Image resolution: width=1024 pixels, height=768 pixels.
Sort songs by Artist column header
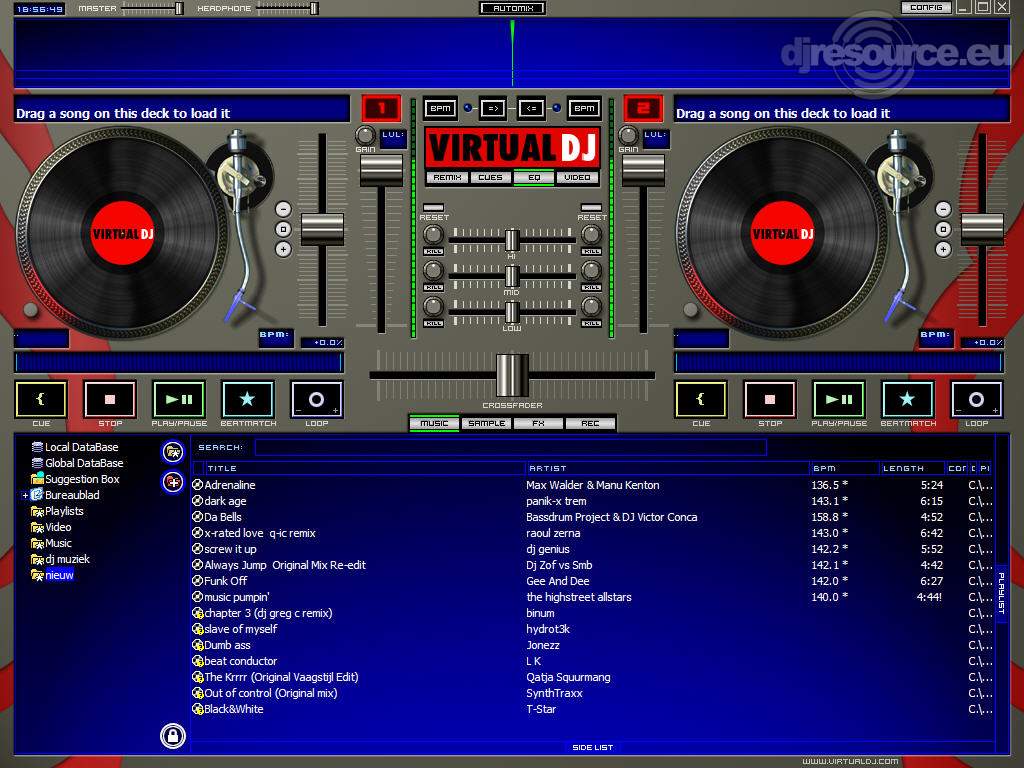(667, 468)
